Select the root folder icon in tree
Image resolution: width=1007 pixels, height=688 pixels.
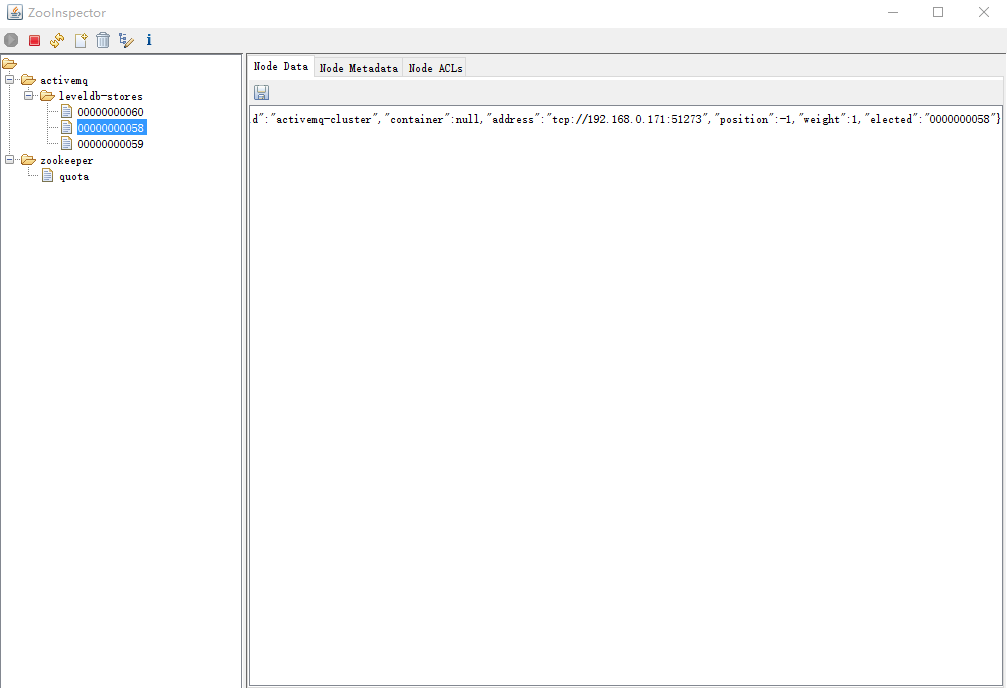(10, 64)
